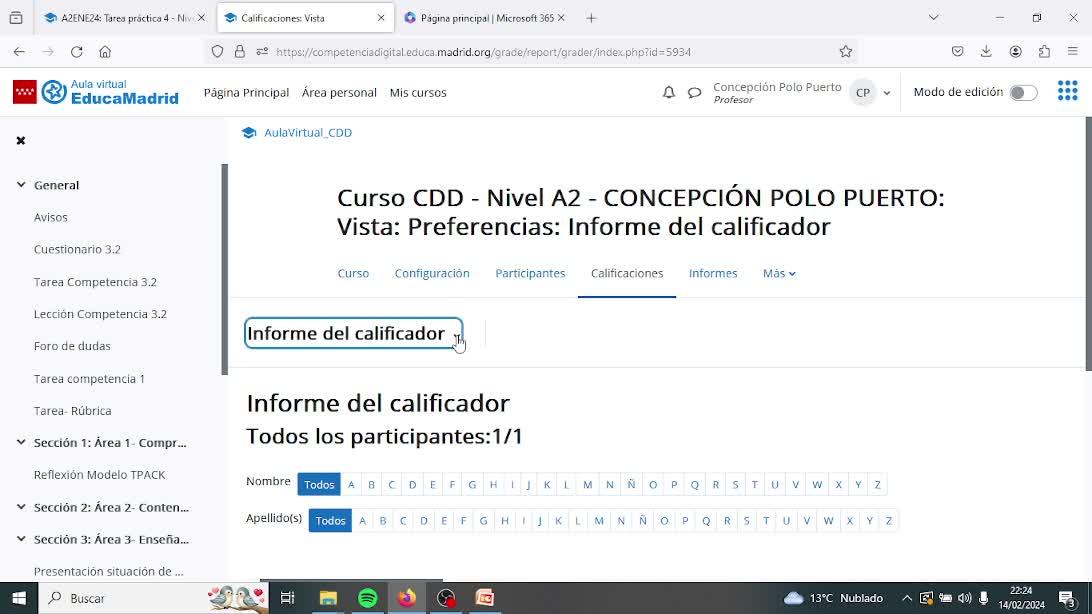Open Área personal link
Screen dimensions: 1092x614
339,93
